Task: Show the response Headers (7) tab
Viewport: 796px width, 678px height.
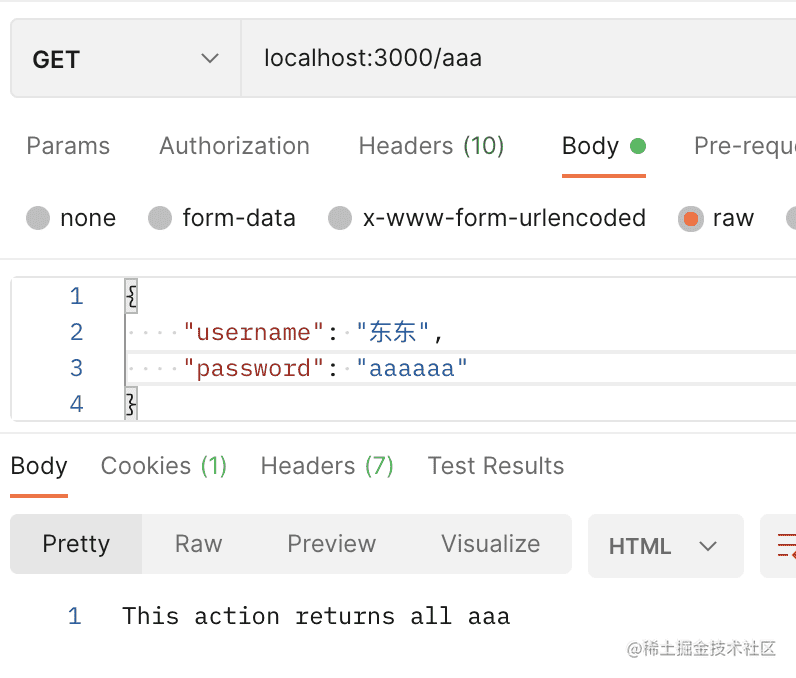Action: click(x=327, y=466)
